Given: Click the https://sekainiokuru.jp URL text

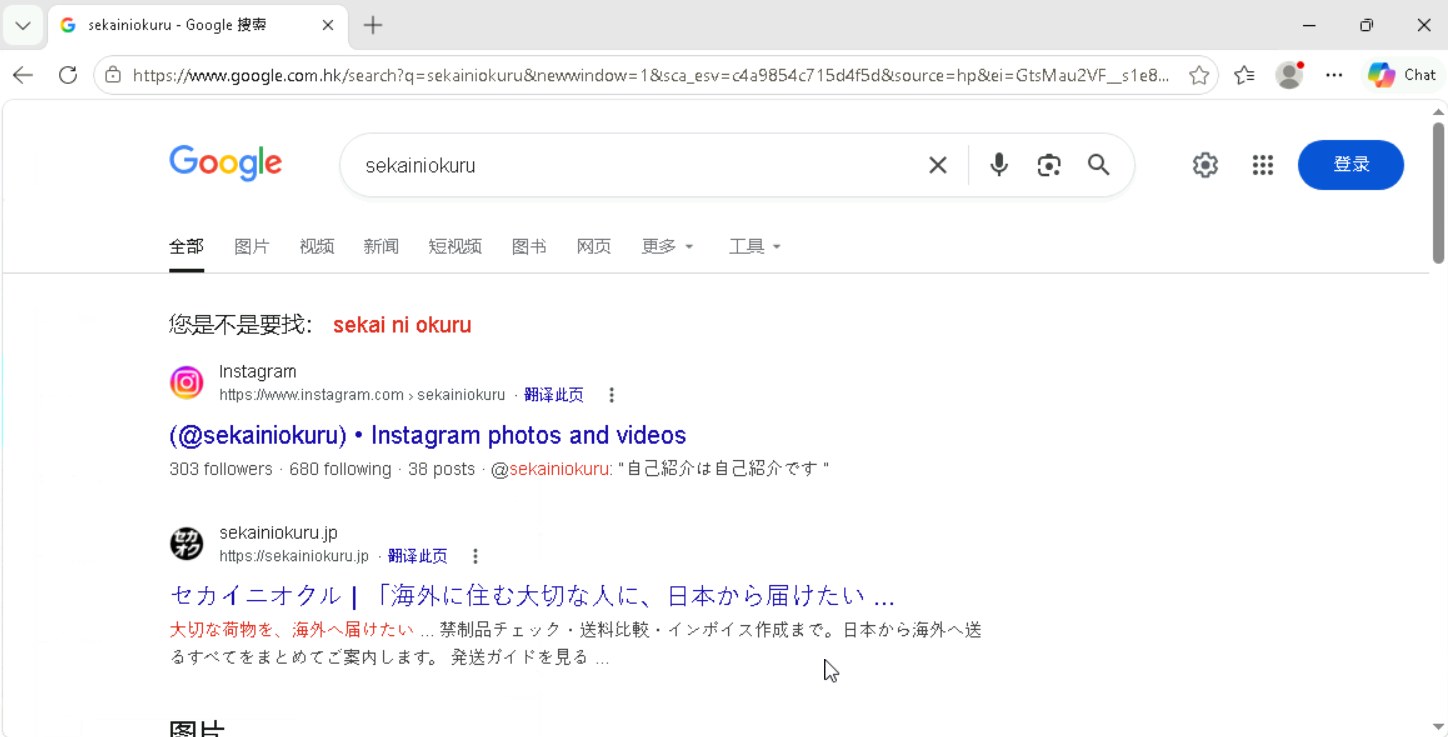Looking at the screenshot, I should 294,556.
